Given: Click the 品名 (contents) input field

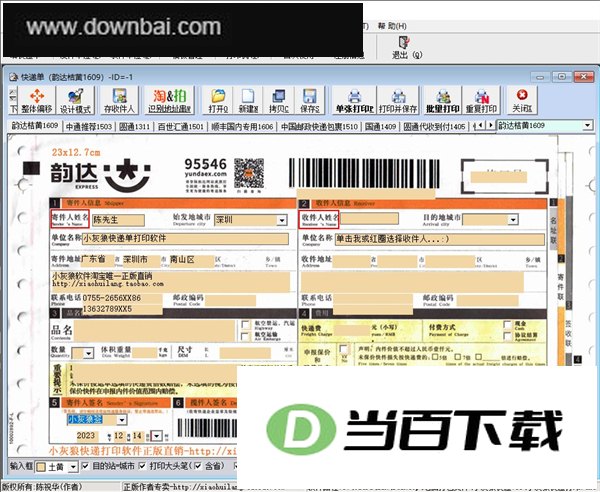Looking at the screenshot, I should 155,331.
